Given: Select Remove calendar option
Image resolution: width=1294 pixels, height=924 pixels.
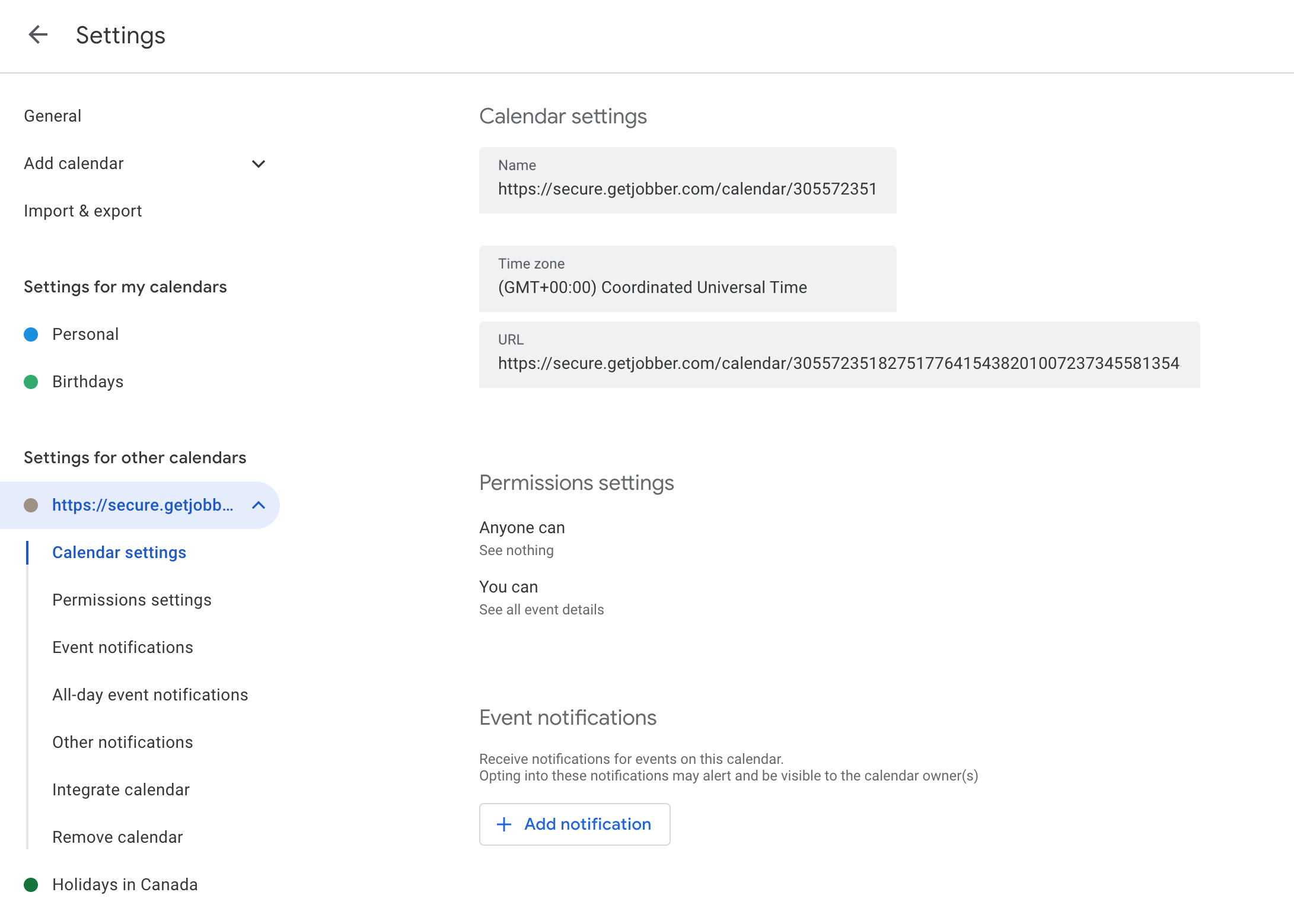Looking at the screenshot, I should point(117,837).
